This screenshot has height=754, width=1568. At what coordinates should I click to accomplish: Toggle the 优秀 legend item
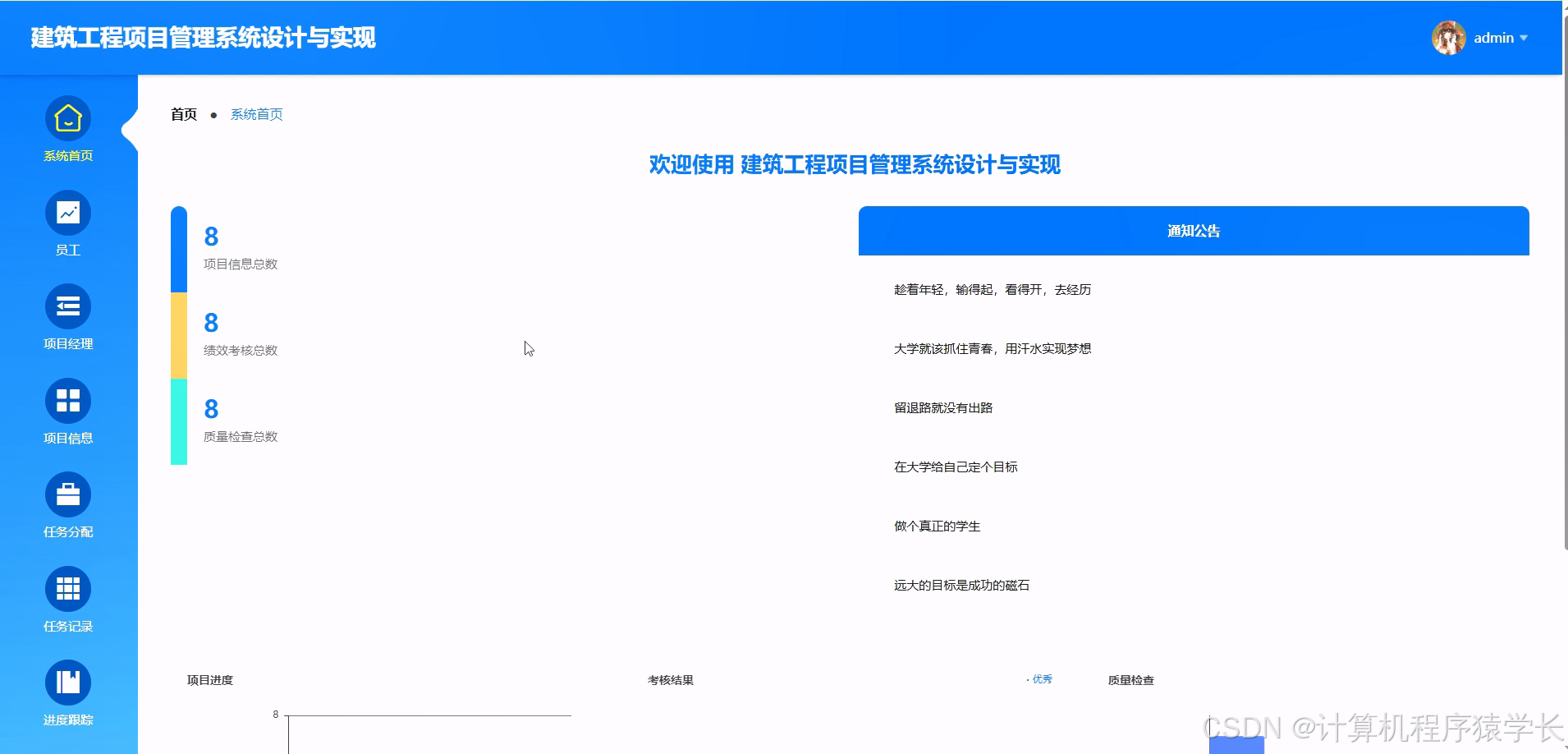pyautogui.click(x=1039, y=679)
